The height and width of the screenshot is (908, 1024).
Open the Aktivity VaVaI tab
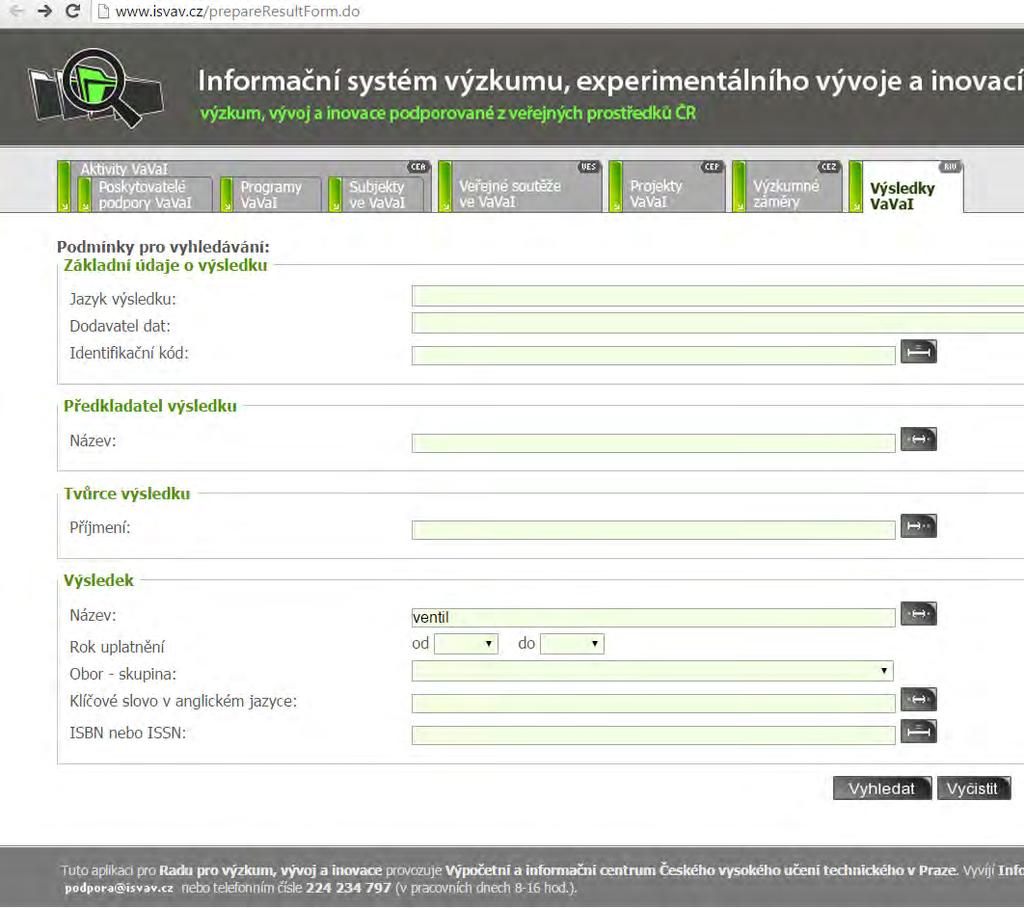tap(123, 169)
